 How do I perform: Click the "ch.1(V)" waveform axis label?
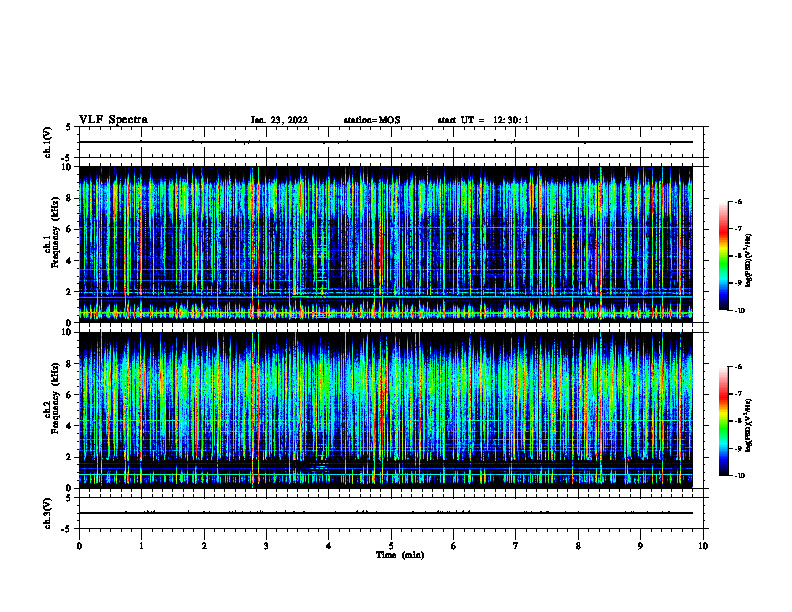tap(48, 142)
